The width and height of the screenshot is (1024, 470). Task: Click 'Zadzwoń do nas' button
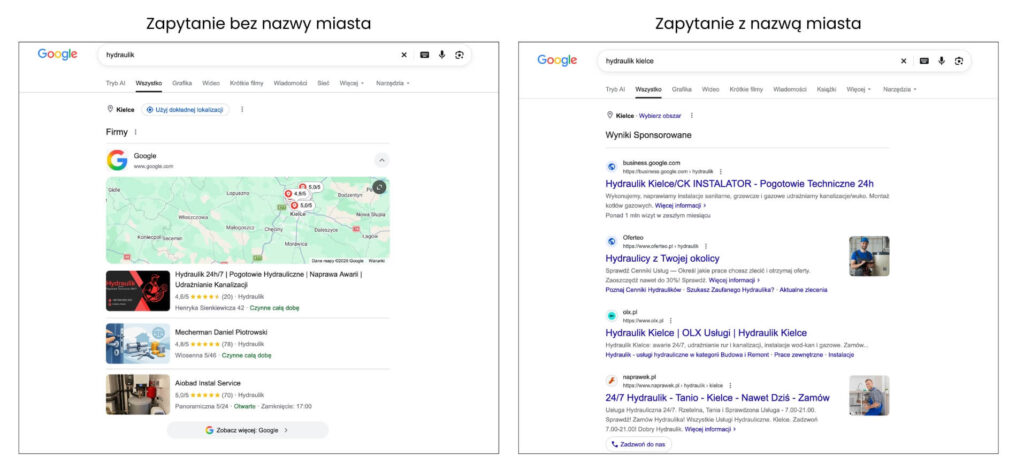(x=637, y=444)
